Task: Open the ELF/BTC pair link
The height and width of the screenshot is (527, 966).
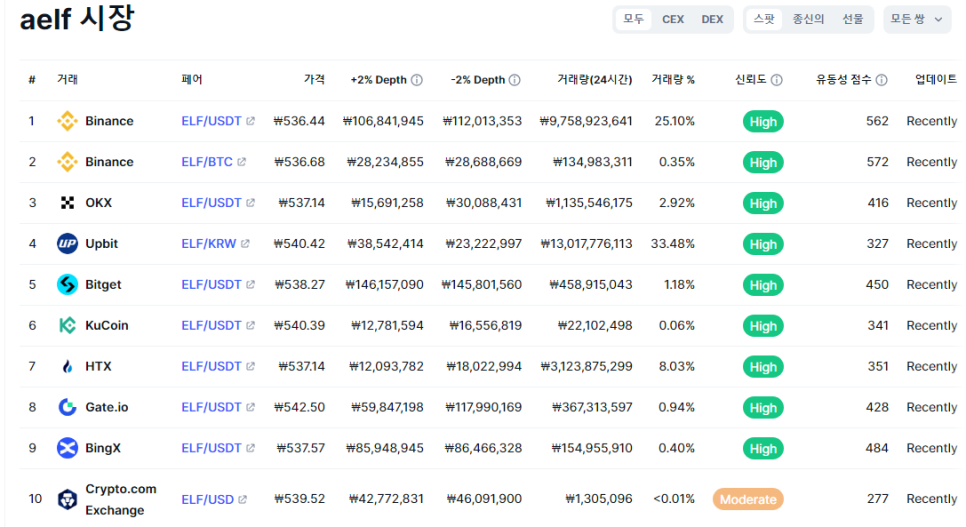Action: [x=207, y=161]
